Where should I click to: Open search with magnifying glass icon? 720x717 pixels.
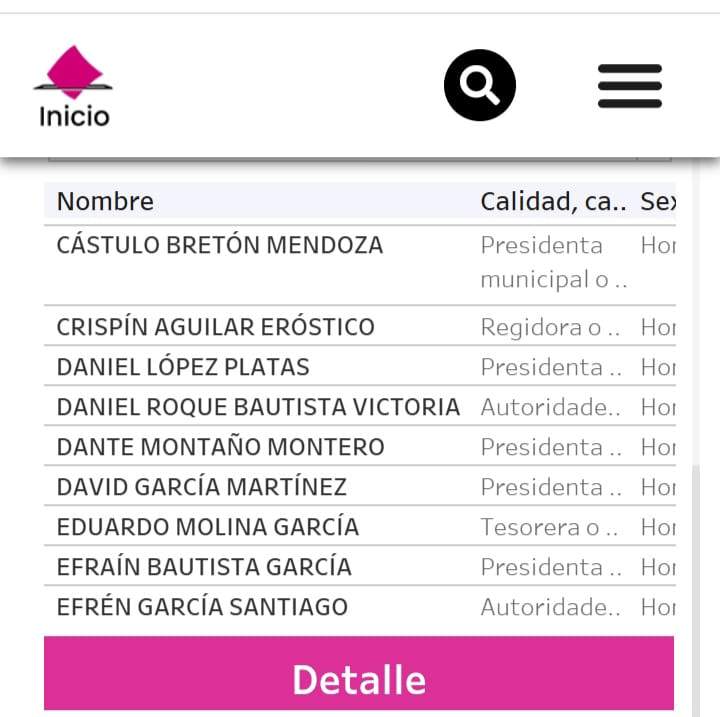tap(480, 86)
